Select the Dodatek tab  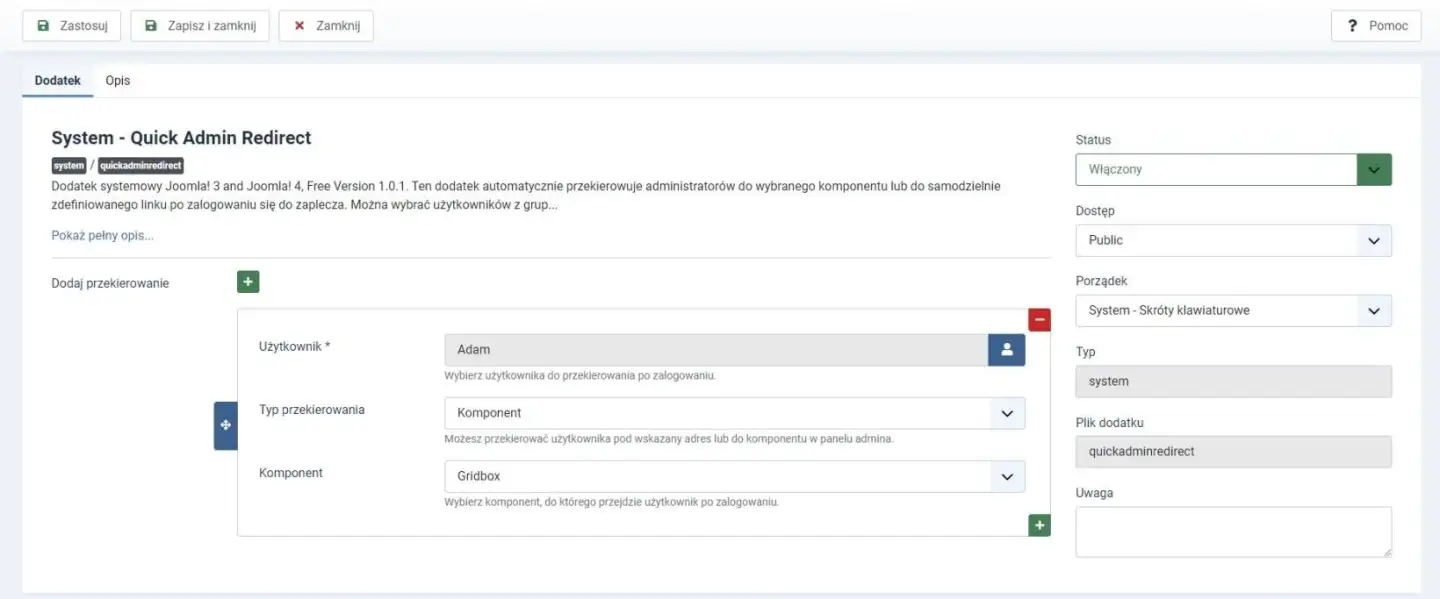58,80
